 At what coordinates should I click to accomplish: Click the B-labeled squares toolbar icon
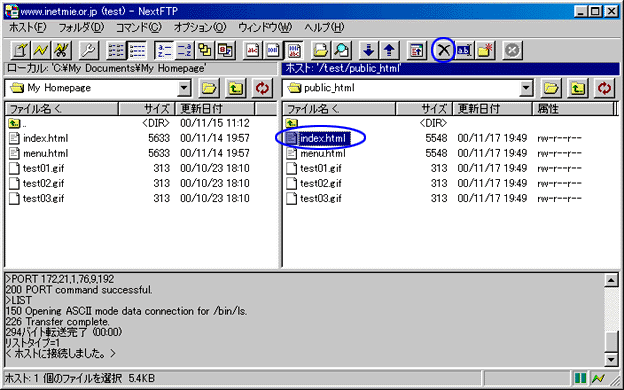[226, 50]
